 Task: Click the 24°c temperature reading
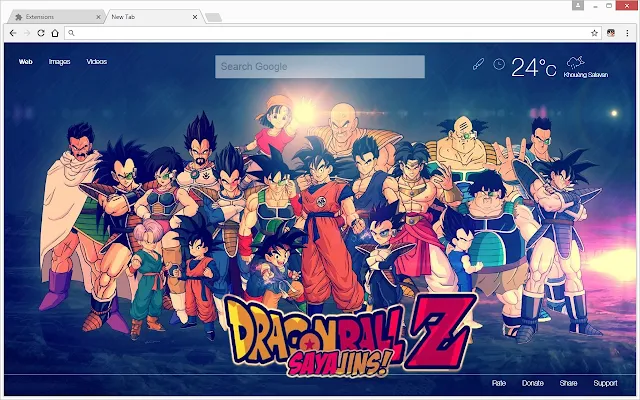533,67
